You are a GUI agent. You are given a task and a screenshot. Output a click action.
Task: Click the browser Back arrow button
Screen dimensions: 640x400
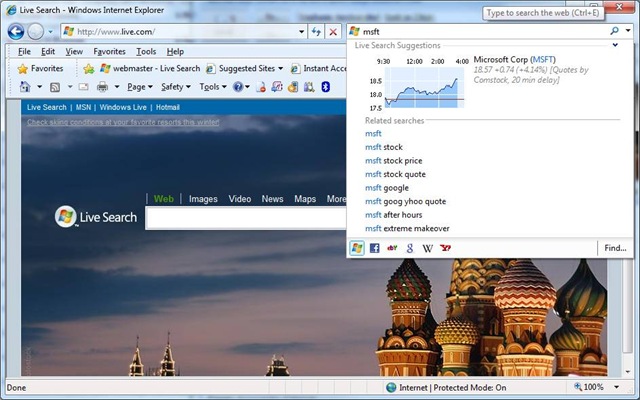click(16, 31)
